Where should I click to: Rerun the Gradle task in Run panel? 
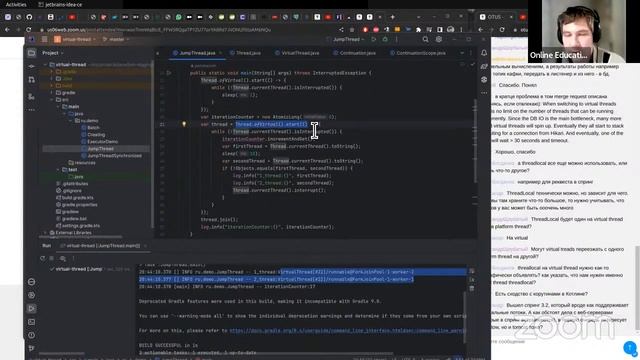42,258
